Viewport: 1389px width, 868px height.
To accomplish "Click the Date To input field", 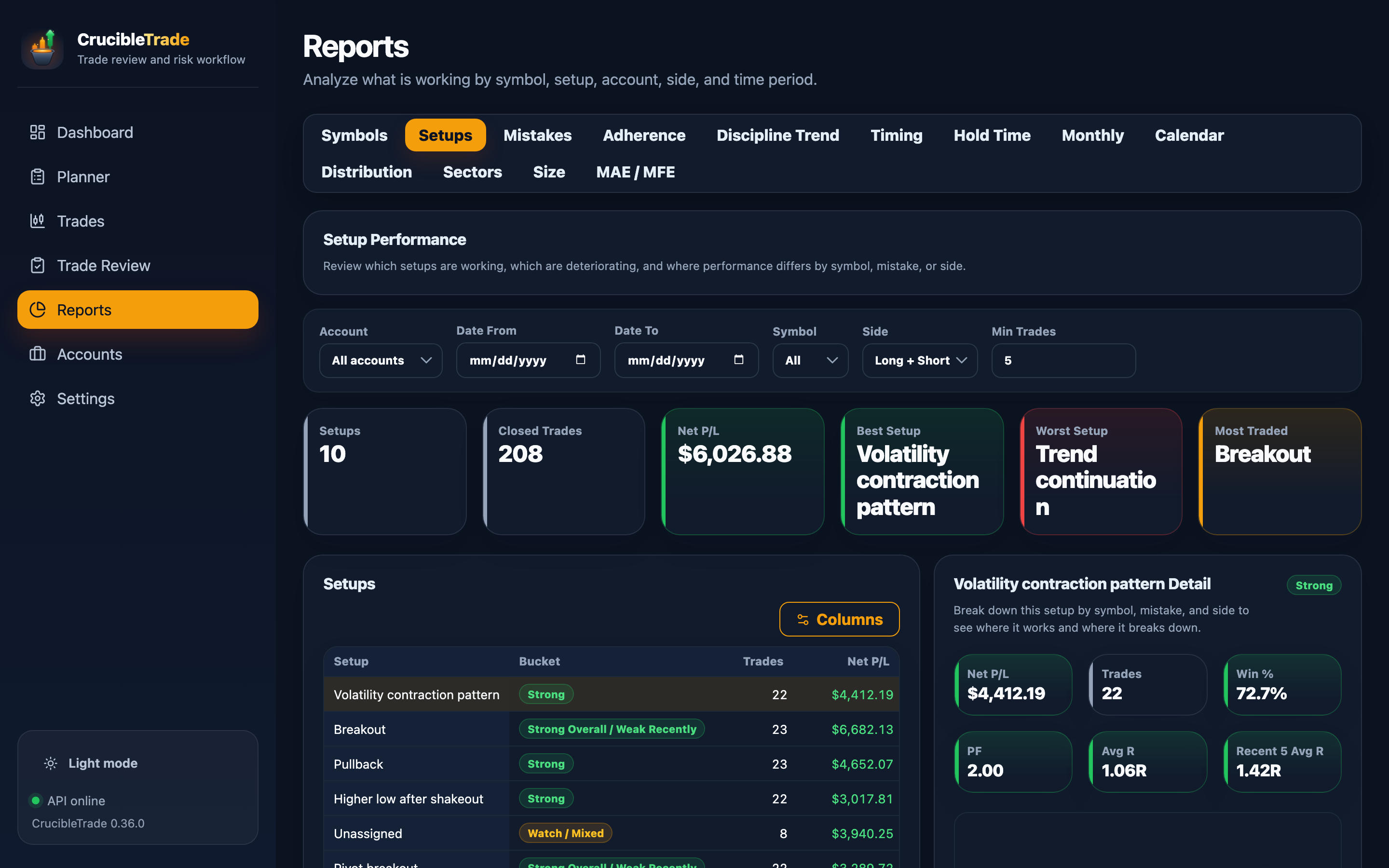I will pos(686,361).
